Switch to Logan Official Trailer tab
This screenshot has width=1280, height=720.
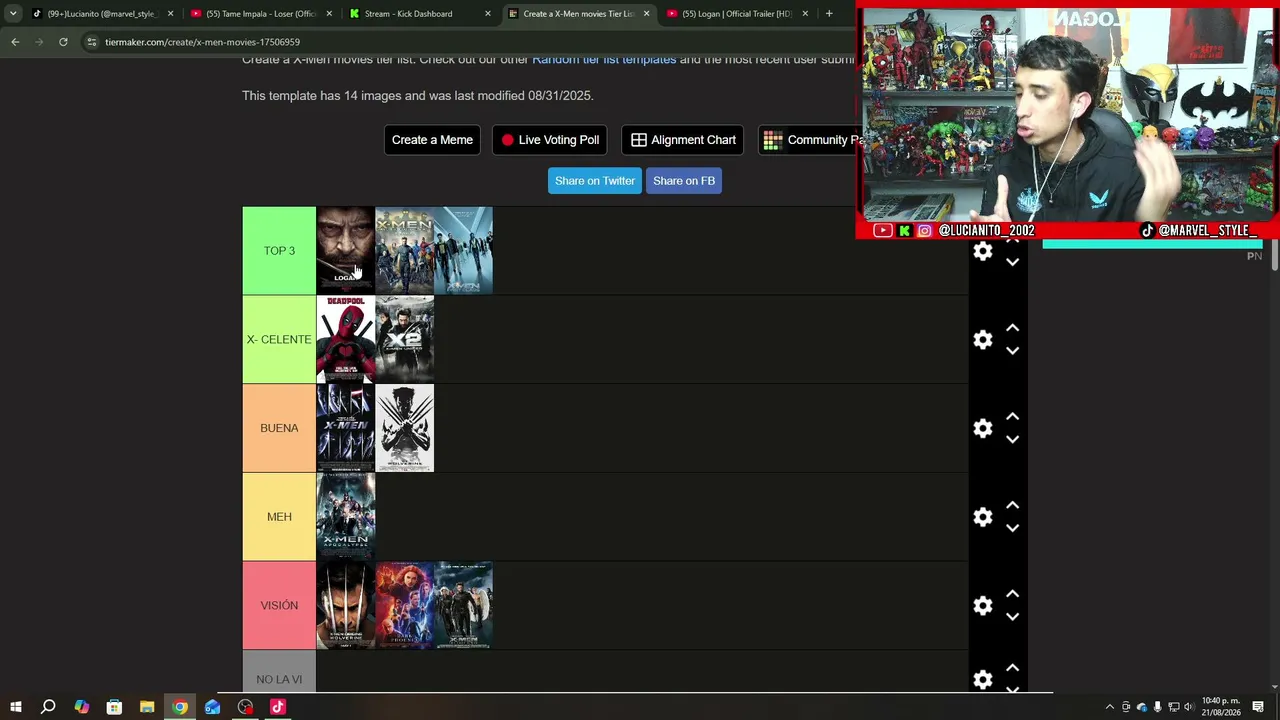point(738,14)
